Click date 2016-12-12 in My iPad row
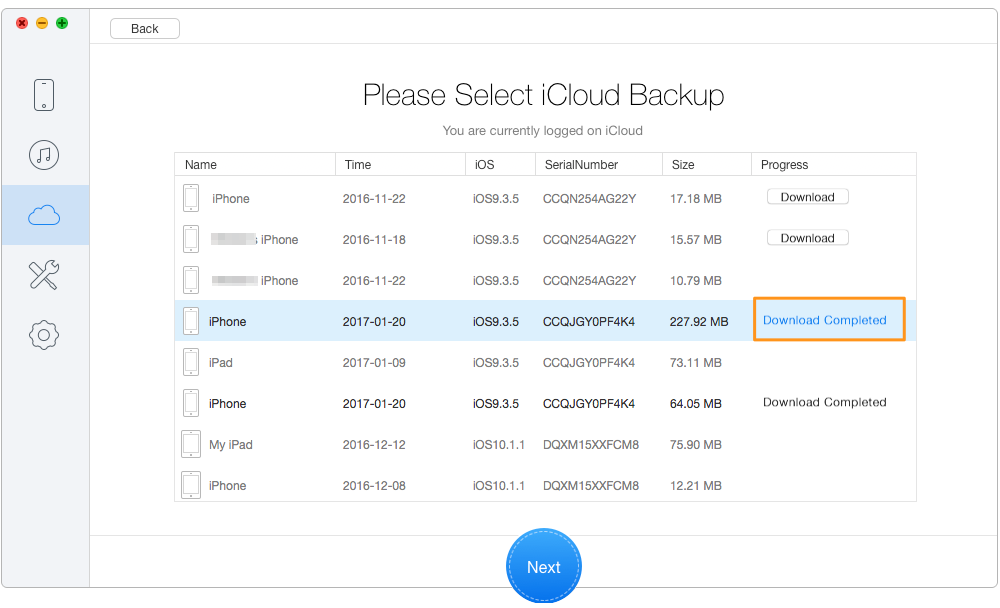The image size is (1000, 608). click(374, 445)
